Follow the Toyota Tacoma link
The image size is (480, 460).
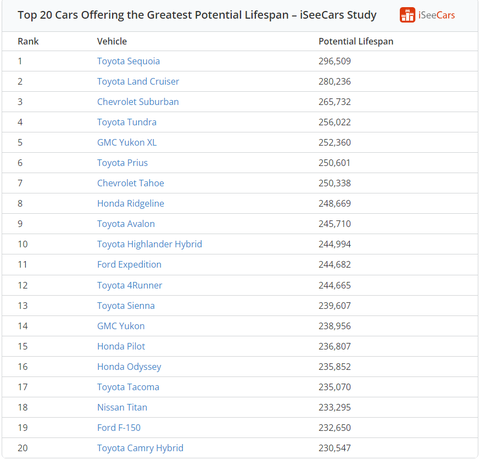(x=128, y=387)
